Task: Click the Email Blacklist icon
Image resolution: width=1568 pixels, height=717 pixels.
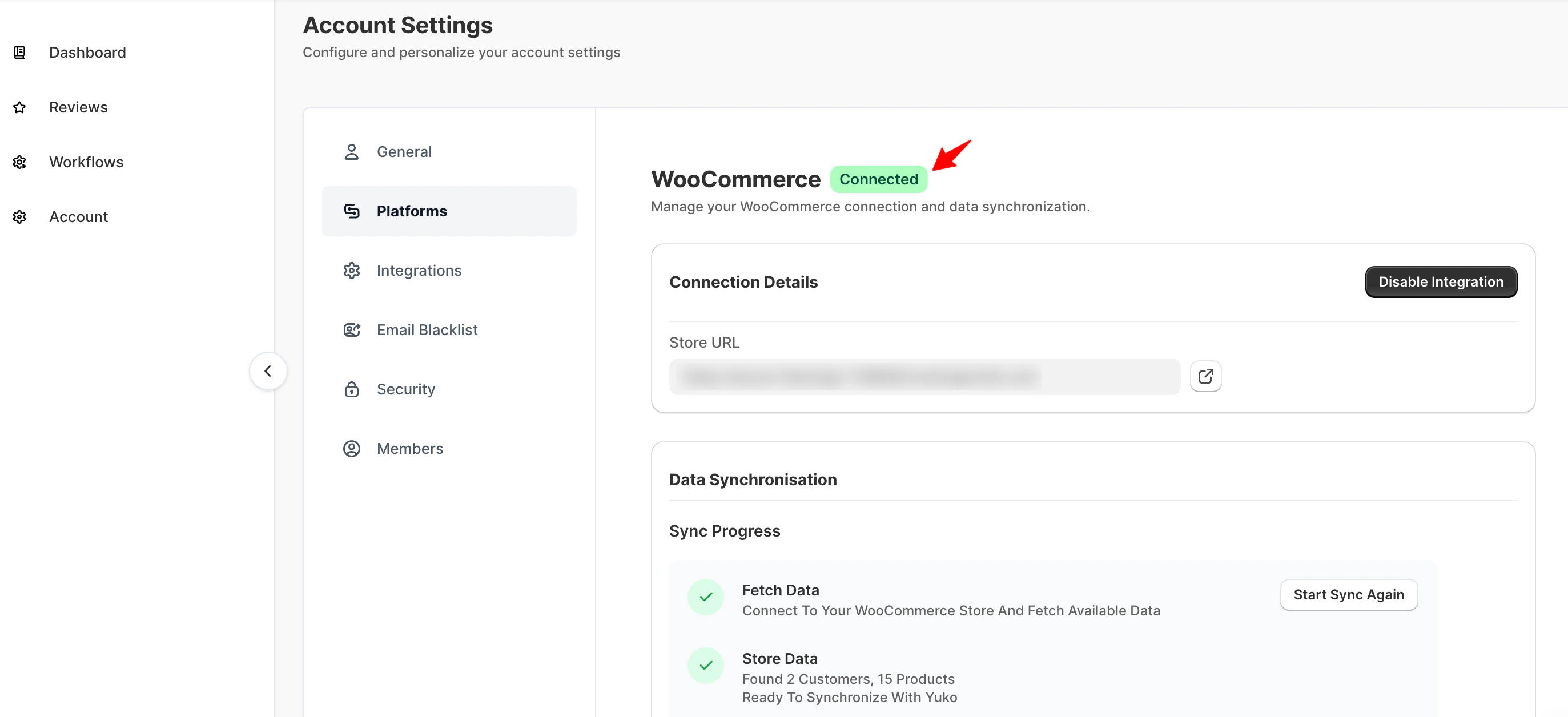Action: 351,330
